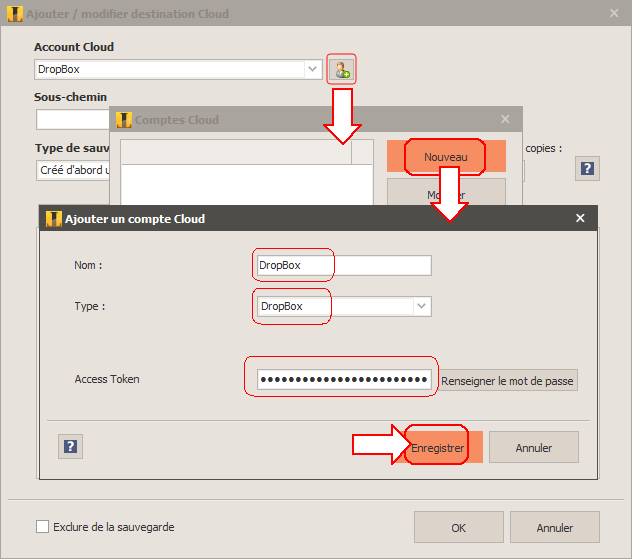Click the Access Token password field
632x559 pixels.
pyautogui.click(x=344, y=379)
